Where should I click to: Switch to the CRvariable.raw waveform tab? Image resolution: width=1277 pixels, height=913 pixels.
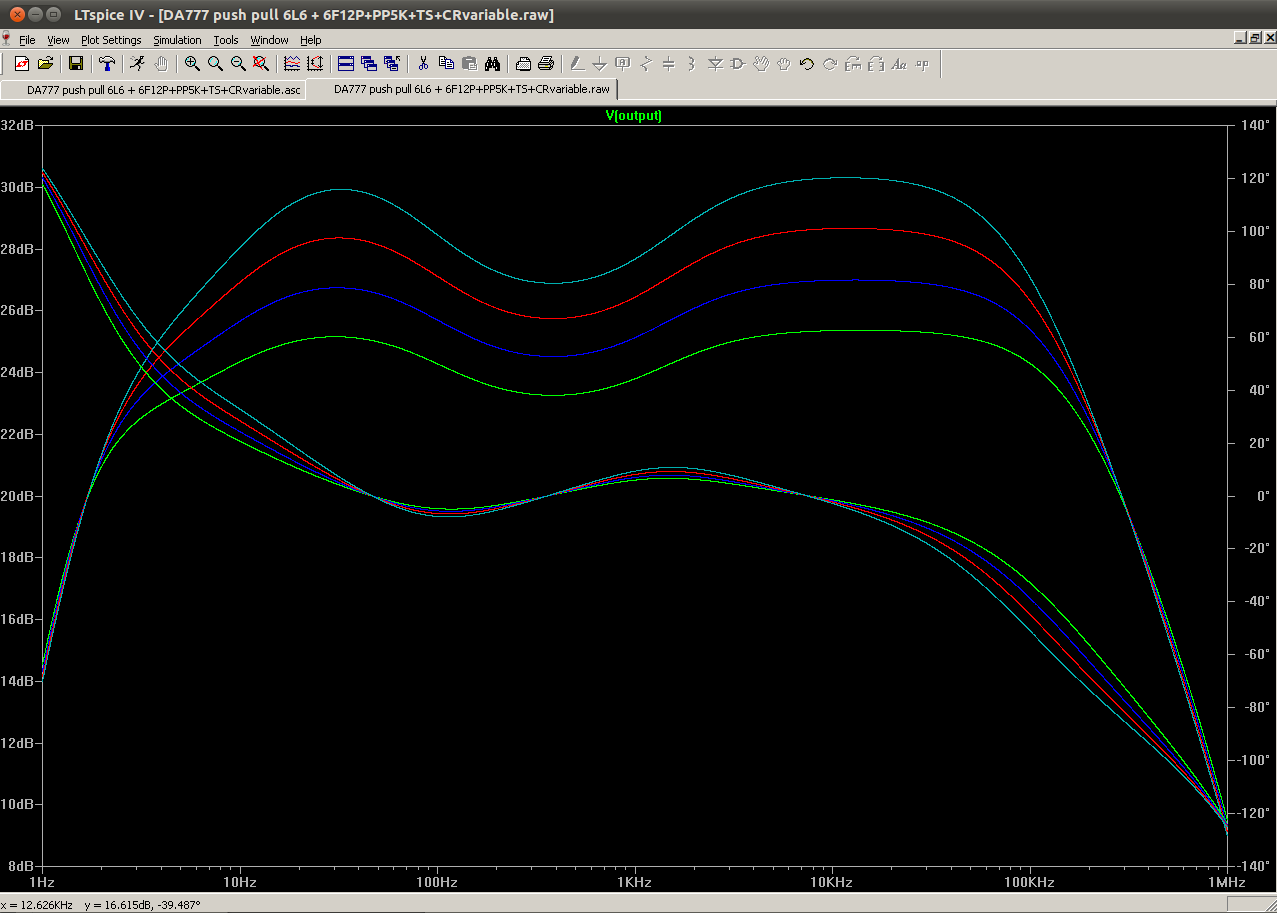click(x=463, y=89)
